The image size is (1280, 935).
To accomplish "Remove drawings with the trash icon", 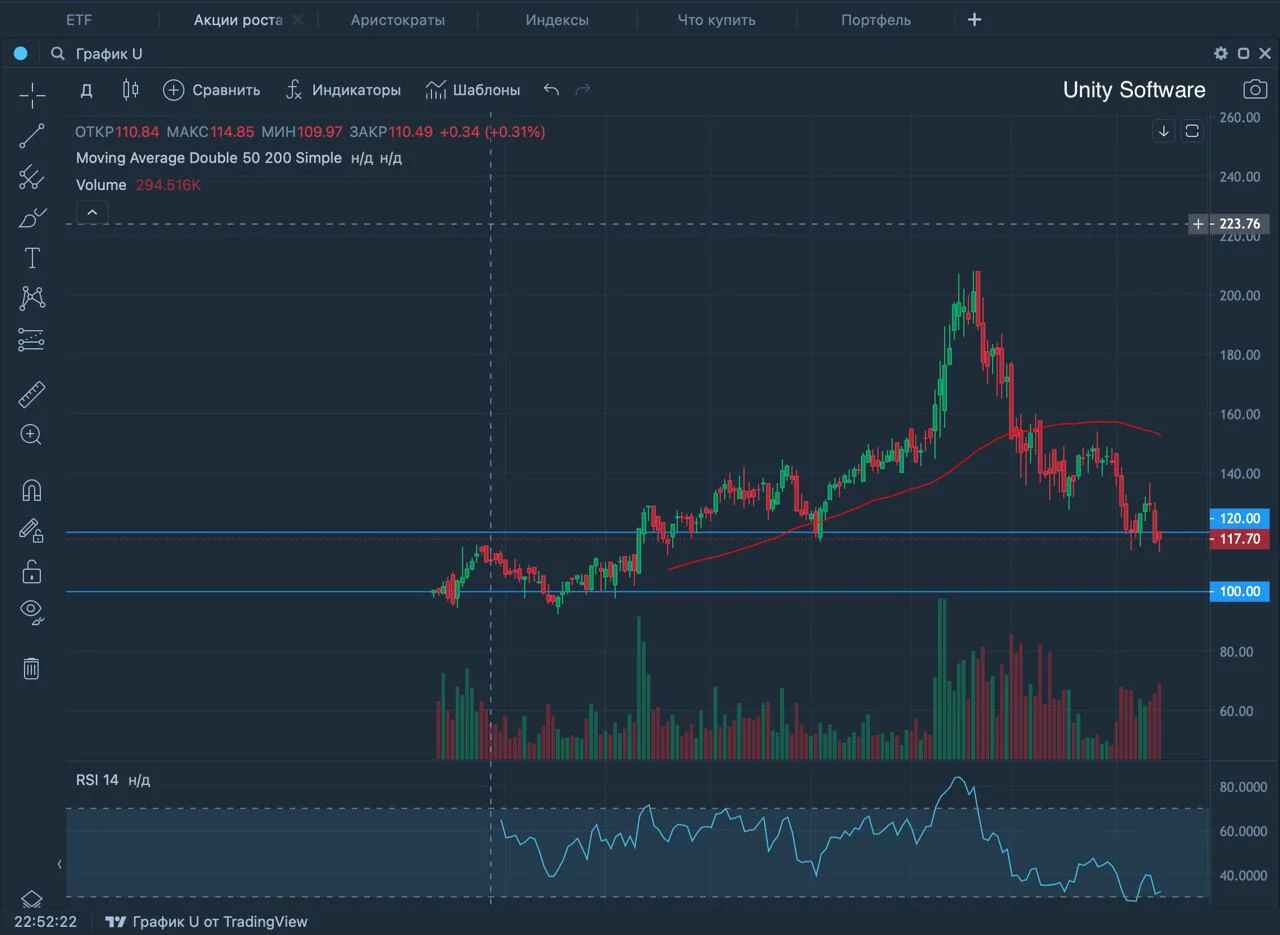I will coord(32,668).
